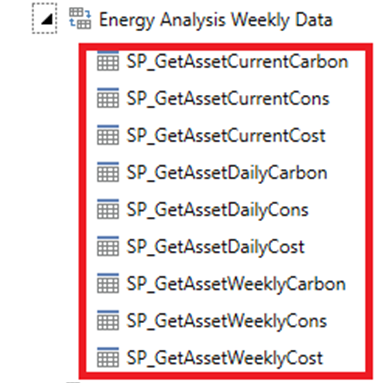Click the table icon for SP_GetAssetWeeklyCarbon
The width and height of the screenshot is (392, 383).
[x=108, y=283]
